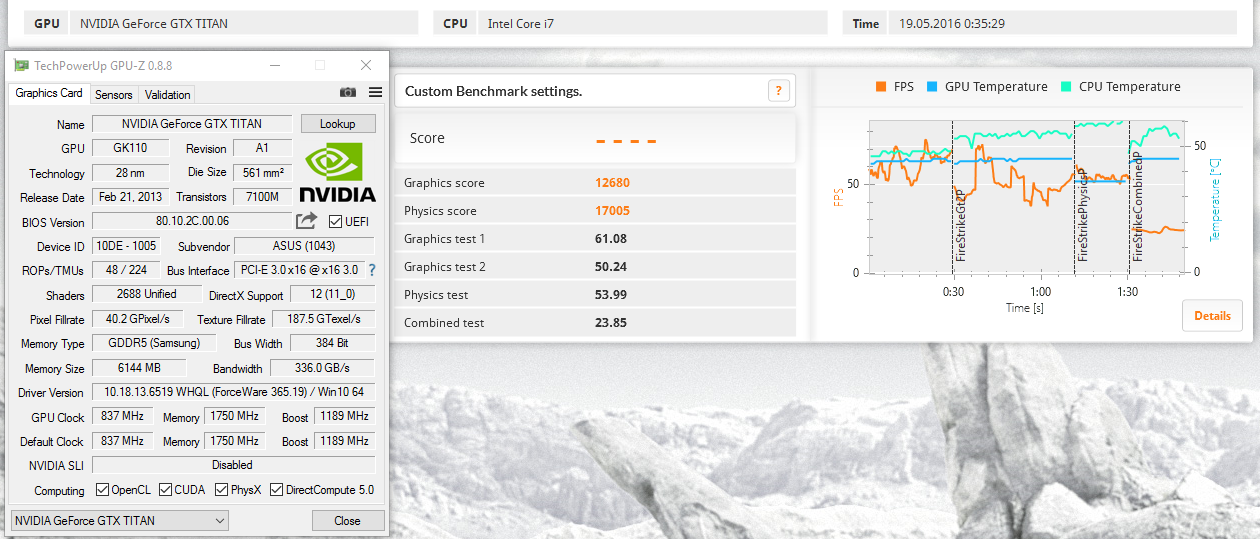Click the ROPs/TMUs value 48 / 224
Screen dimensions: 1260x539
point(126,270)
